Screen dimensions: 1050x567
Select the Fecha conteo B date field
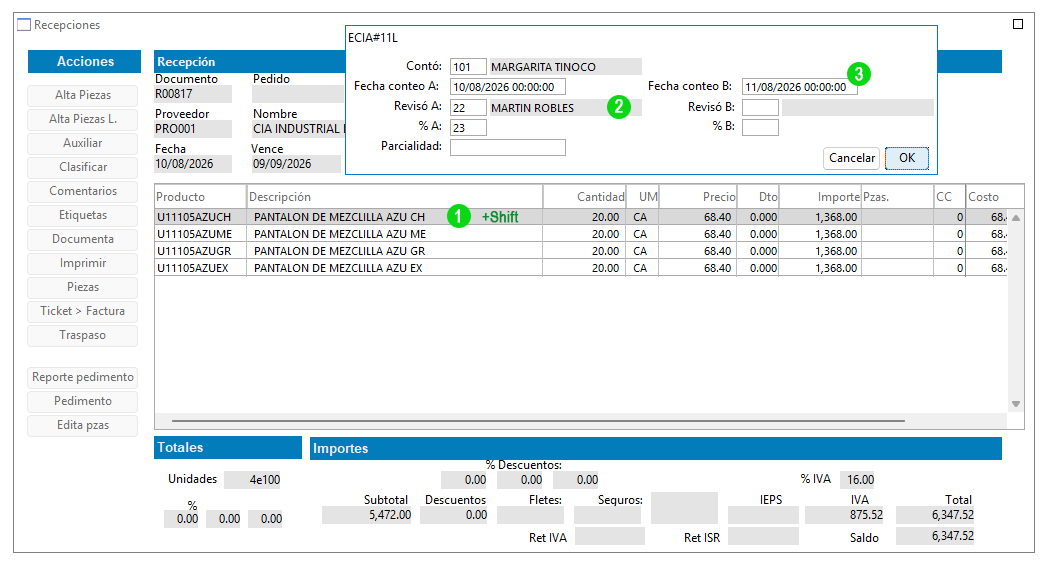click(799, 87)
